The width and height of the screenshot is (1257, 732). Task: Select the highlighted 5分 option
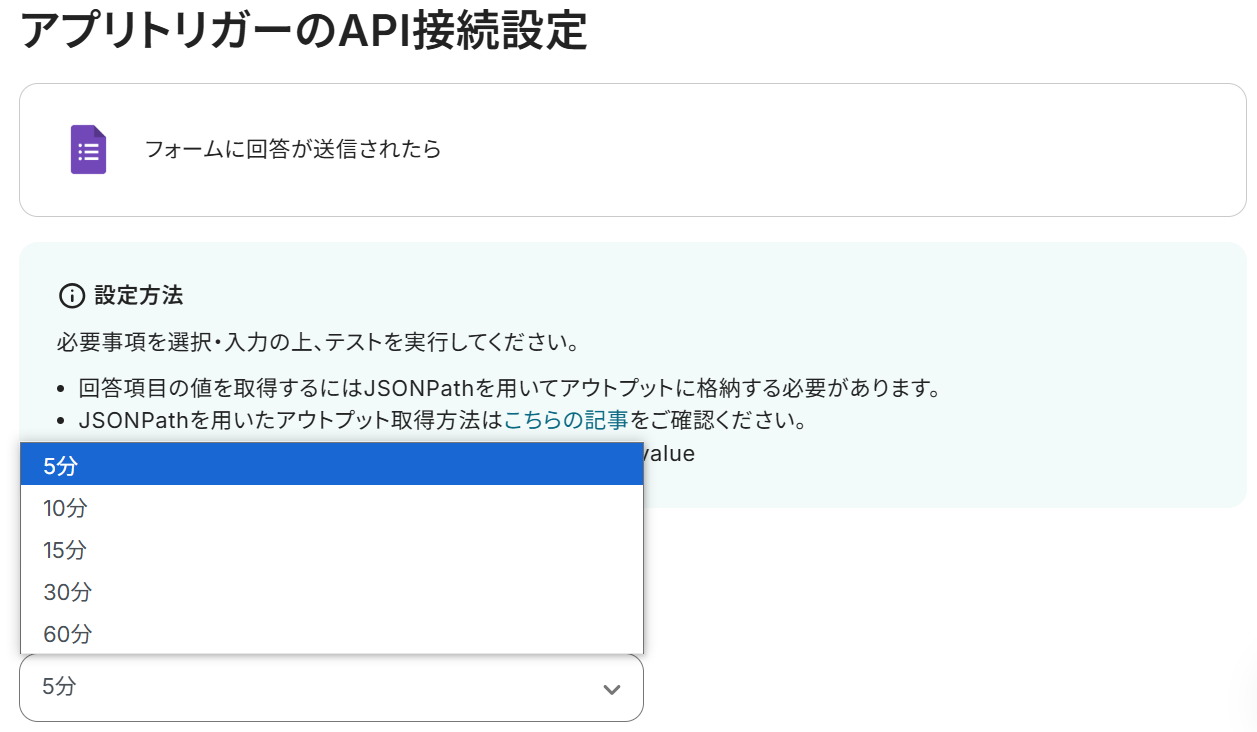pyautogui.click(x=332, y=465)
